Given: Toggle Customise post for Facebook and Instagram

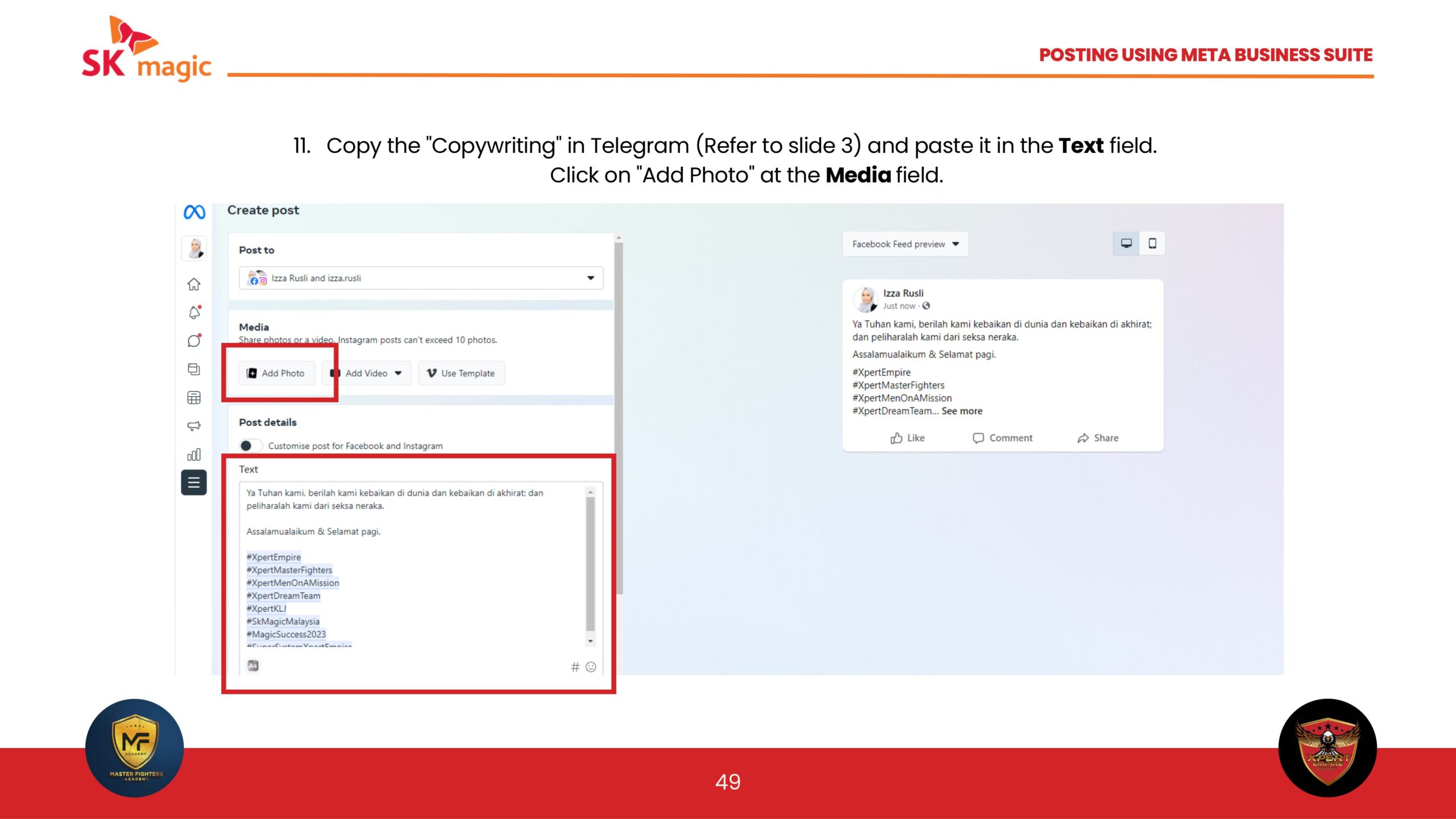Looking at the screenshot, I should click(250, 446).
